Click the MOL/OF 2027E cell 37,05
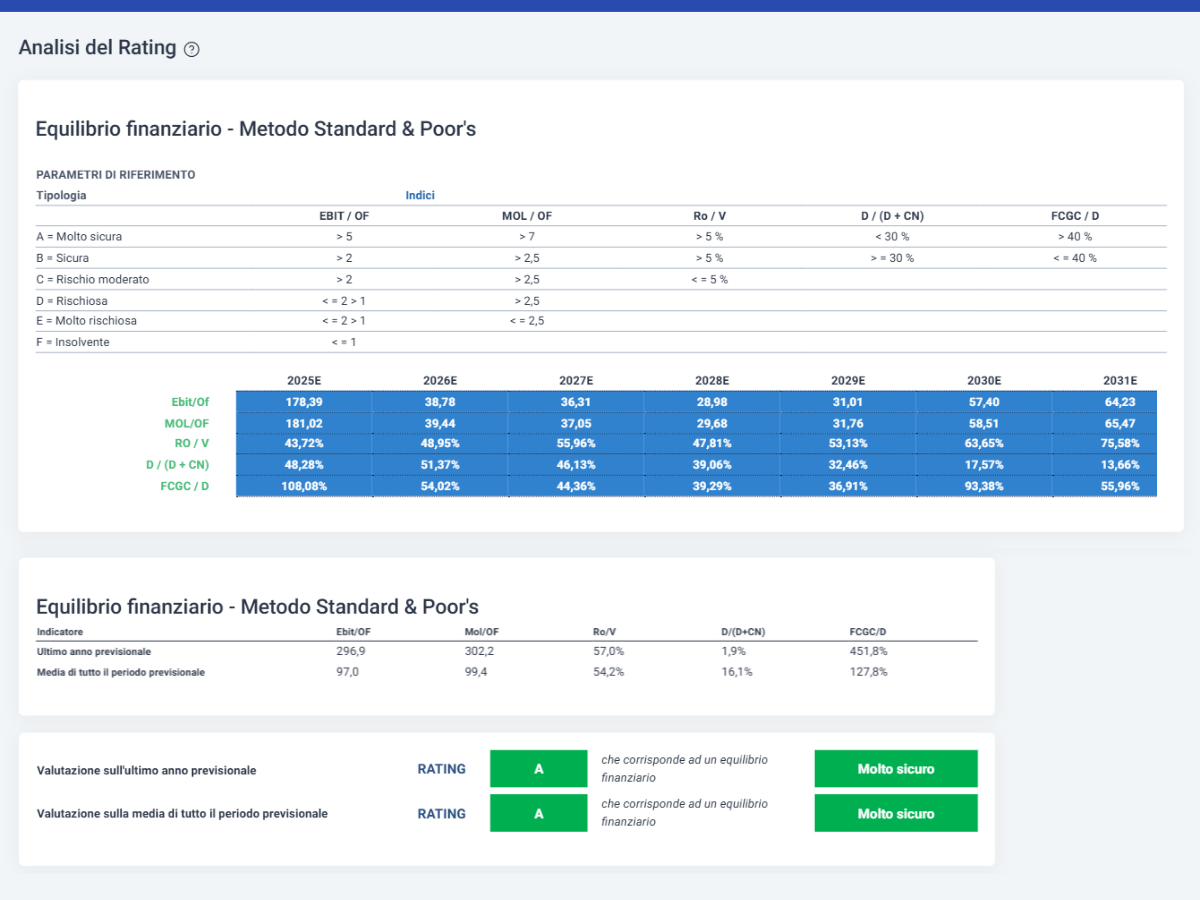 click(576, 423)
